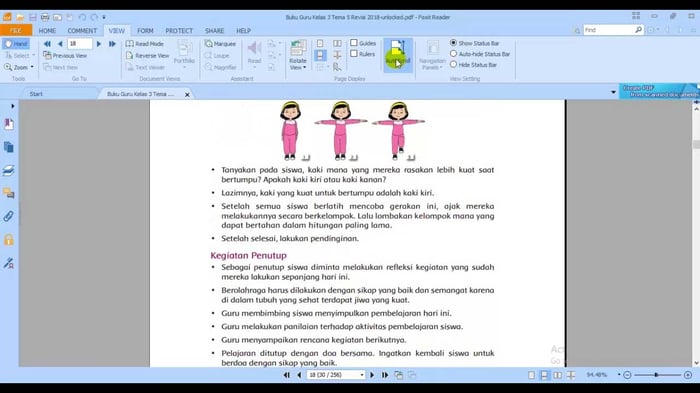
Task: Go to next page in ribbon
Action: pos(99,44)
